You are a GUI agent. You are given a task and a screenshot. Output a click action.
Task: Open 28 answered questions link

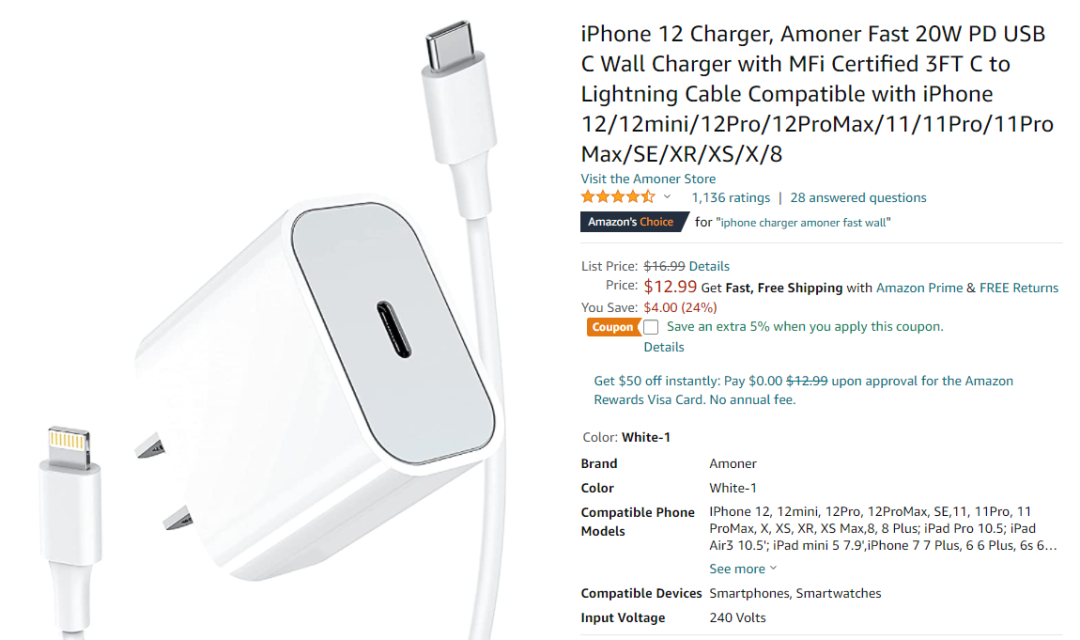click(x=858, y=198)
